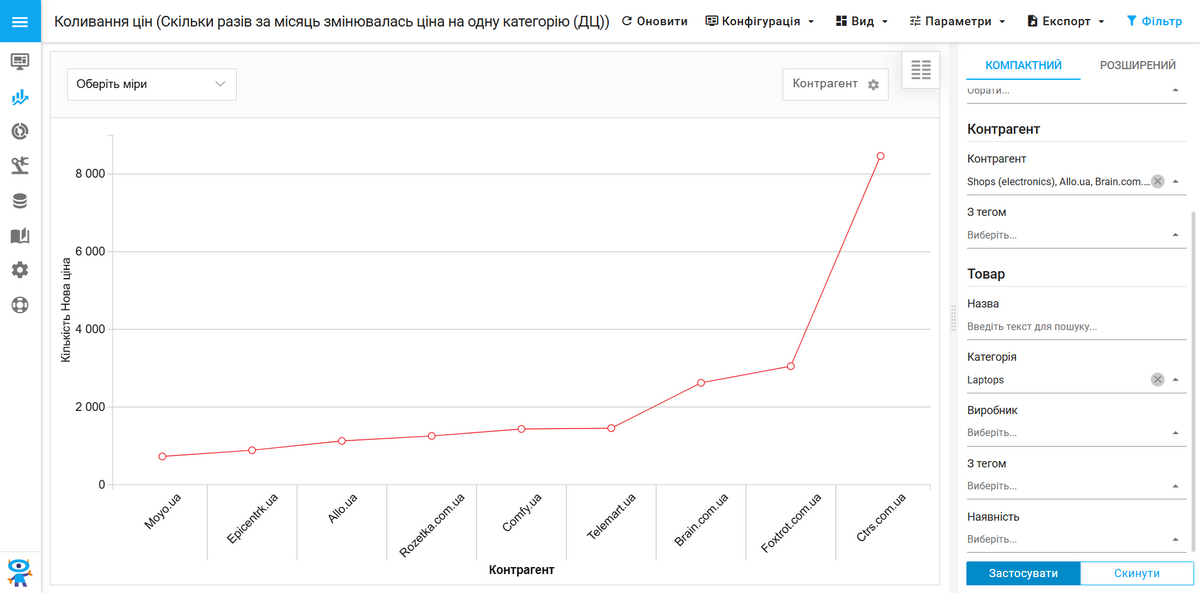Open the database stack icon in sidebar
This screenshot has width=1200, height=593.
coord(20,201)
